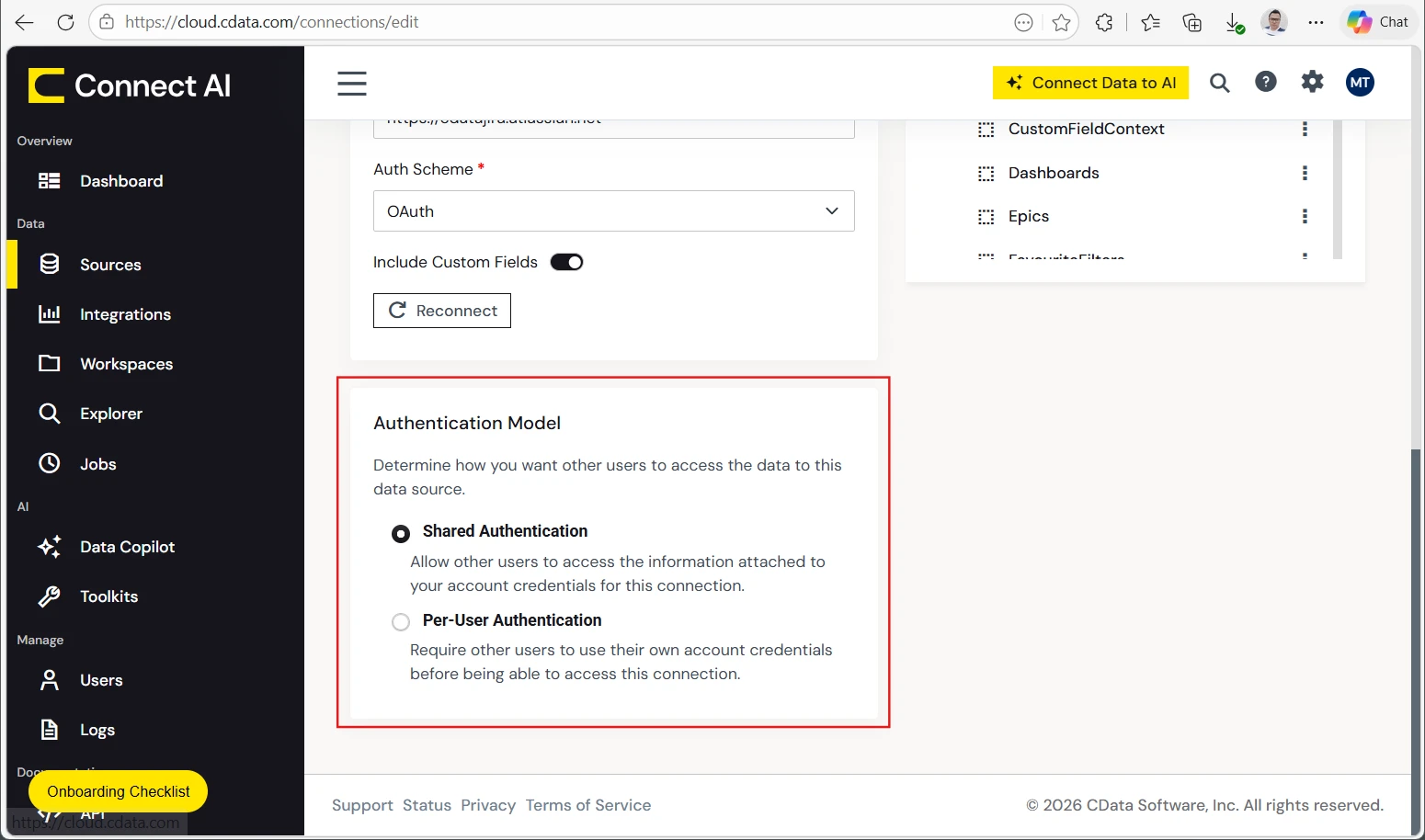Open browser extensions puzzle icon
Image resolution: width=1425 pixels, height=840 pixels.
coord(1104,22)
